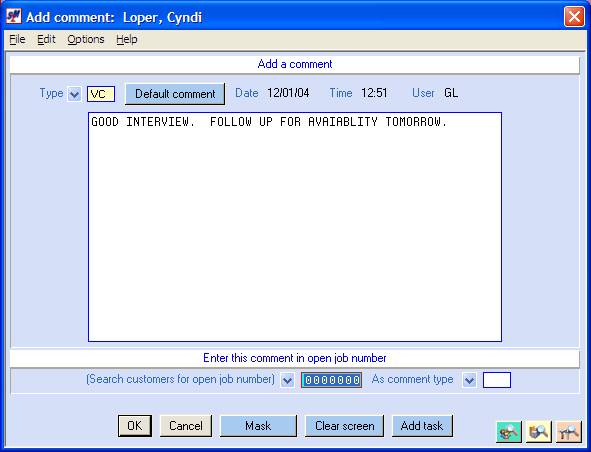Click the Clear screen button
This screenshot has width=591, height=452.
[344, 426]
